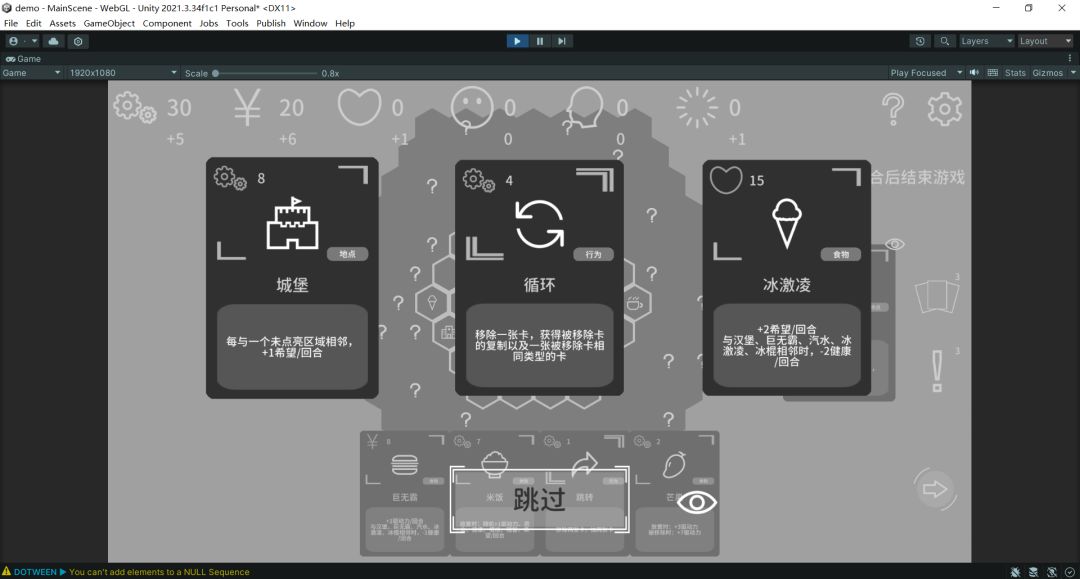The width and height of the screenshot is (1080, 579).
Task: Expand the Layers dropdown
Action: (x=986, y=41)
